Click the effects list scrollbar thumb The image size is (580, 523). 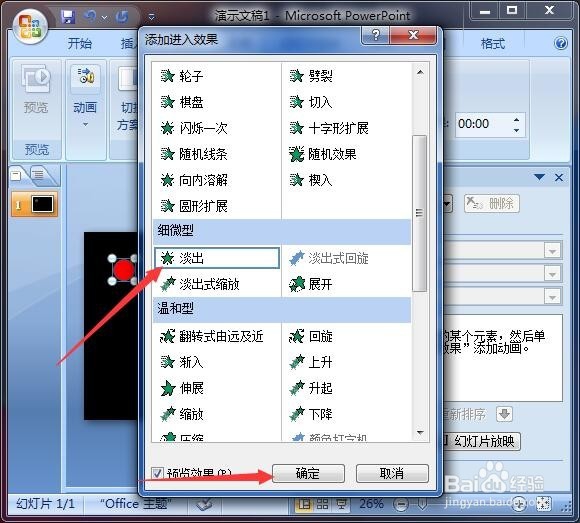point(419,213)
